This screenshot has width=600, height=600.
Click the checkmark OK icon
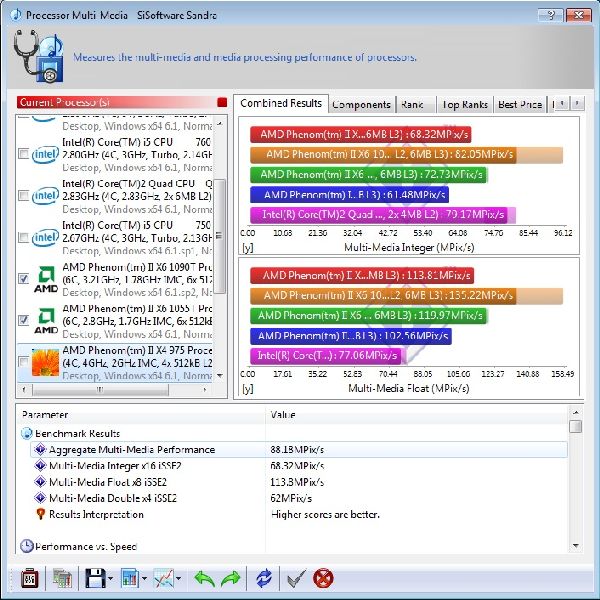(295, 578)
